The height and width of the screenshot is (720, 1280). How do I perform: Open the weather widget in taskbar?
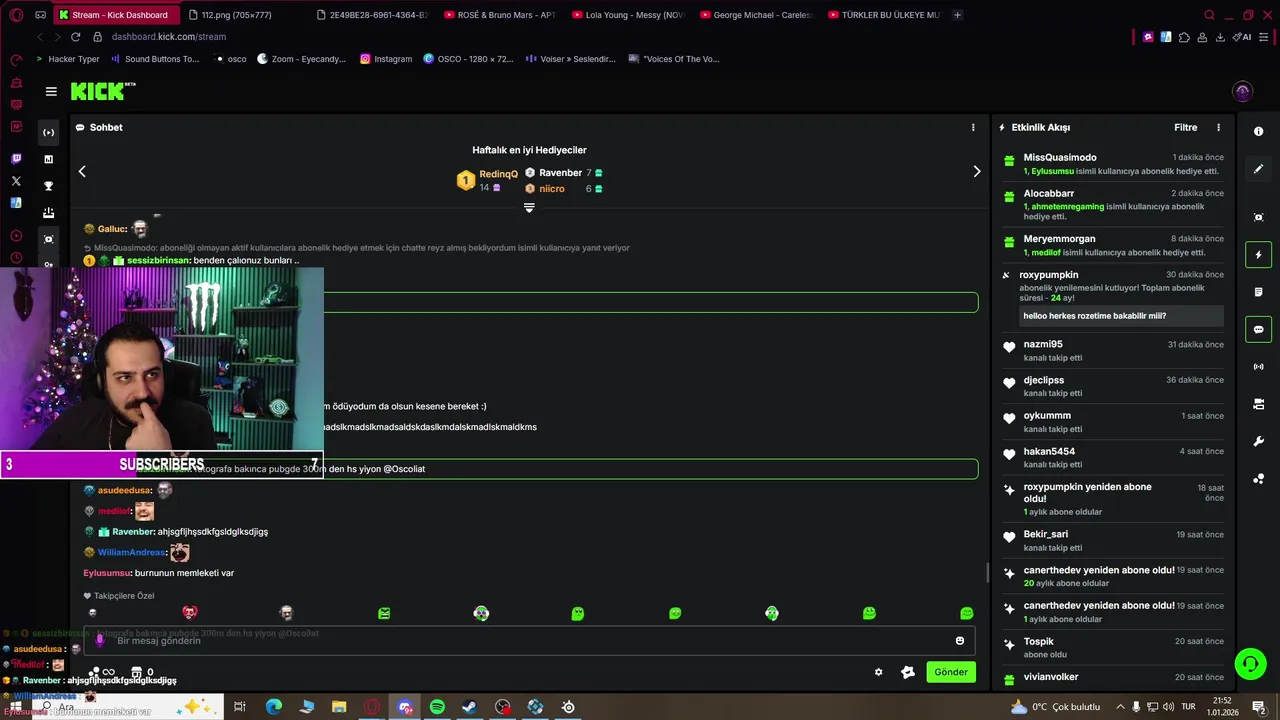1055,707
